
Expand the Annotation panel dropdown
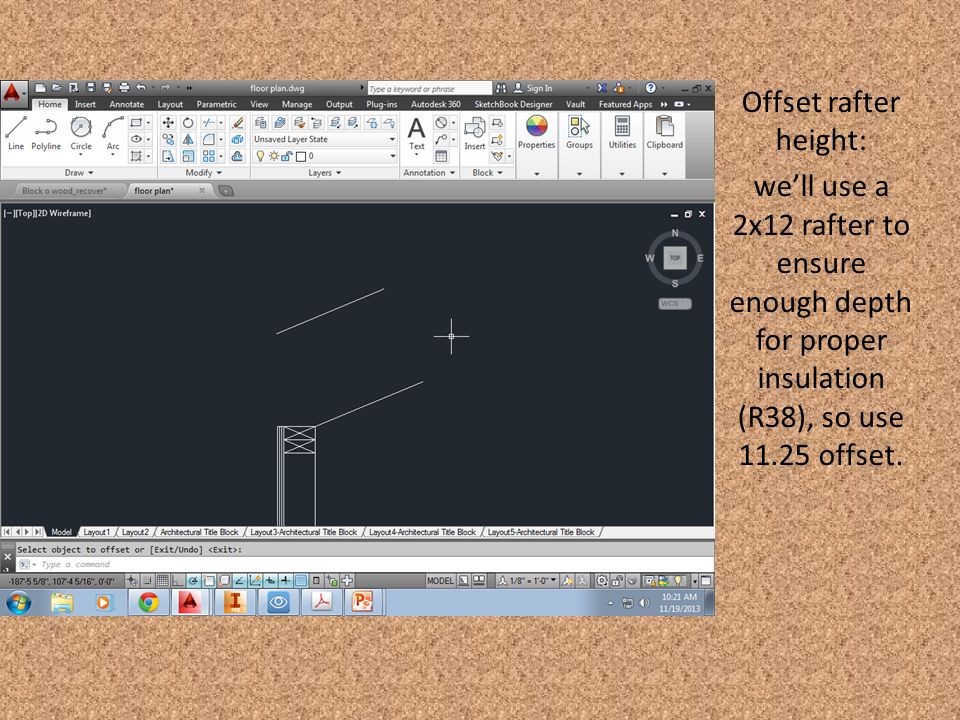[x=429, y=173]
